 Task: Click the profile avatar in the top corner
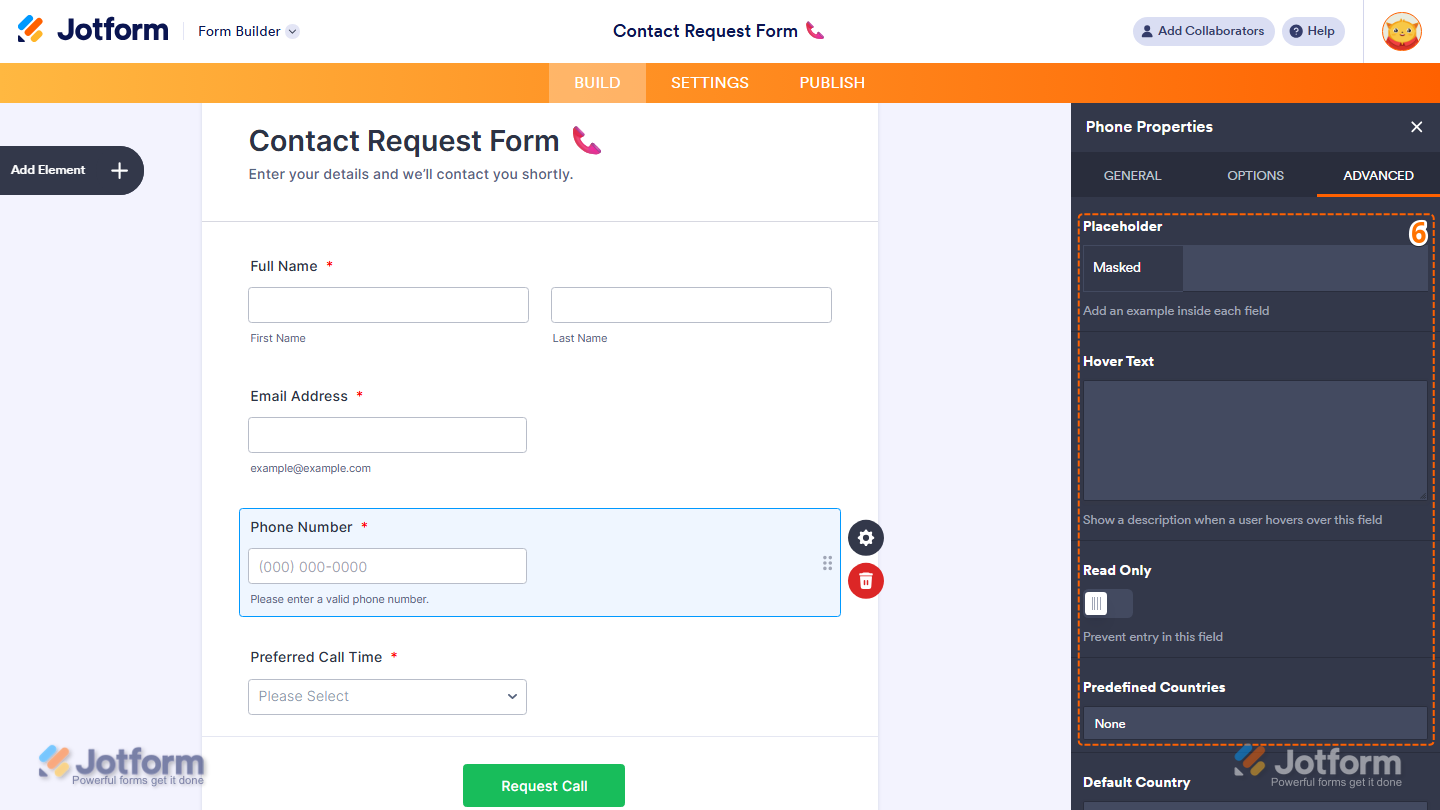1401,31
